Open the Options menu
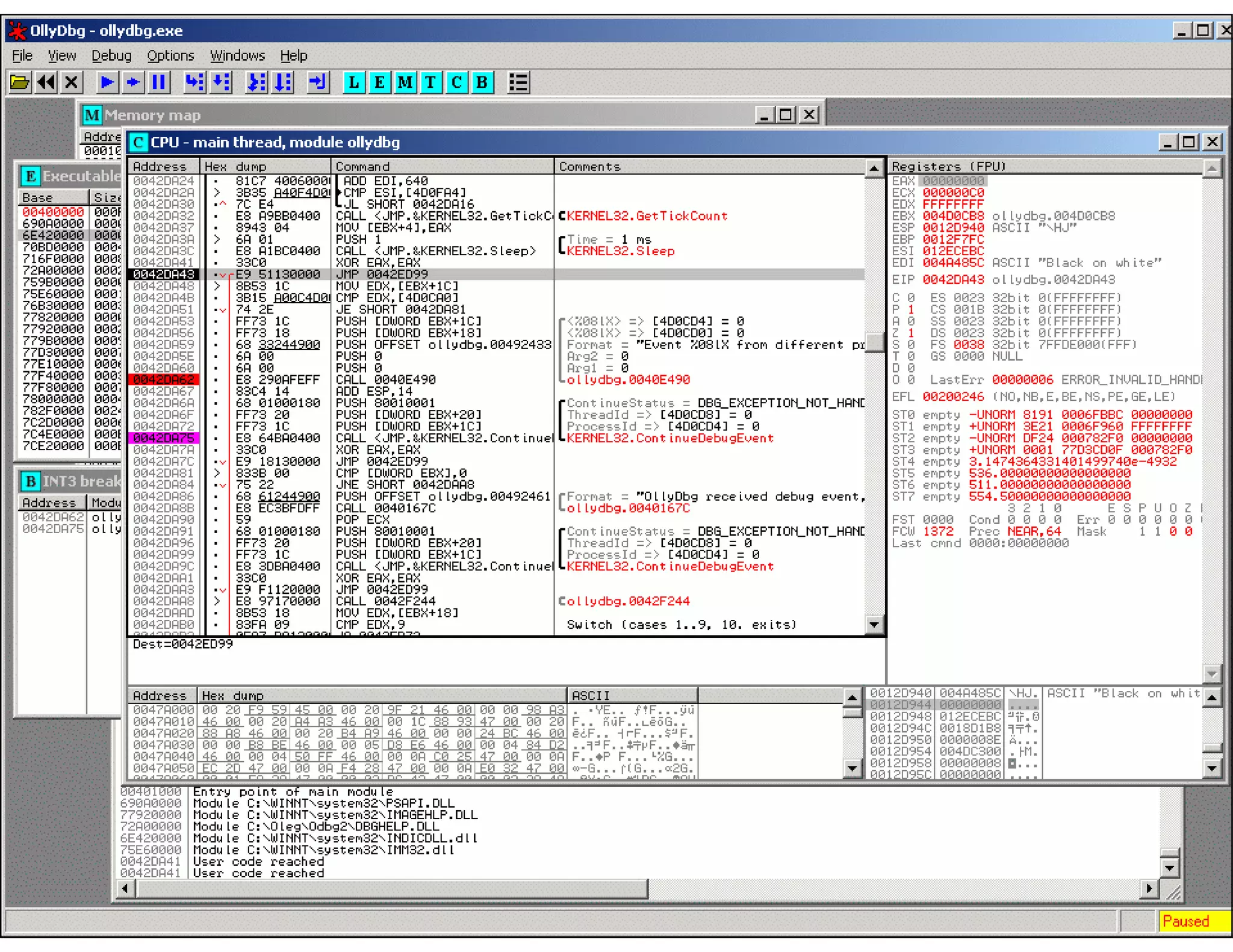Screen dimensions: 1233x952 pos(170,55)
